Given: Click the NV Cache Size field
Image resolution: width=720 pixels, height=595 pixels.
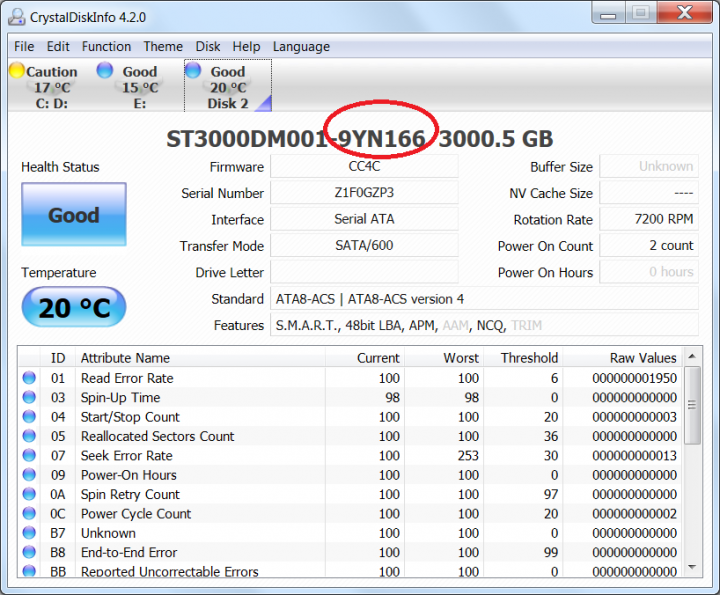Looking at the screenshot, I should [649, 192].
